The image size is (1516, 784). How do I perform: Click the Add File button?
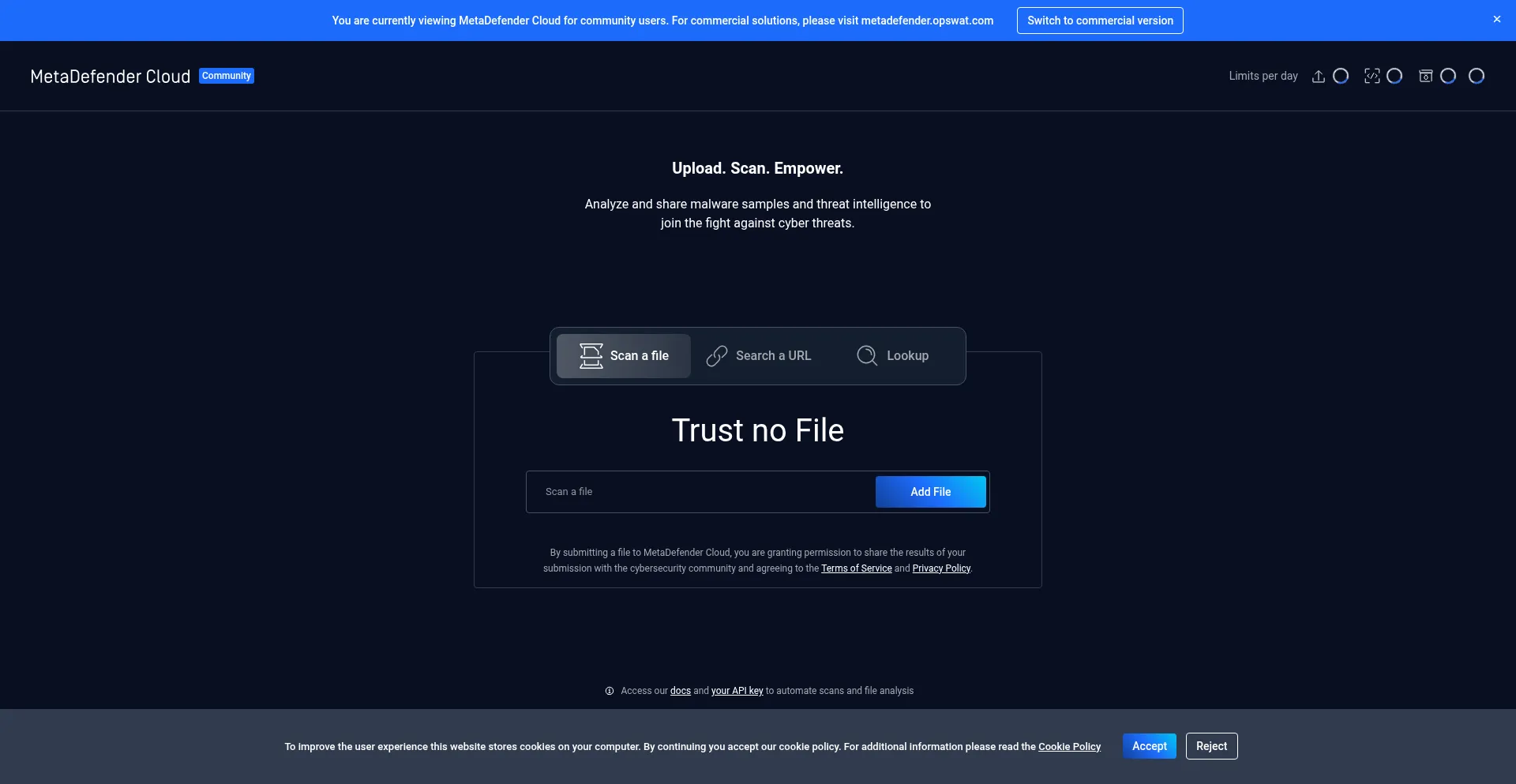(931, 492)
